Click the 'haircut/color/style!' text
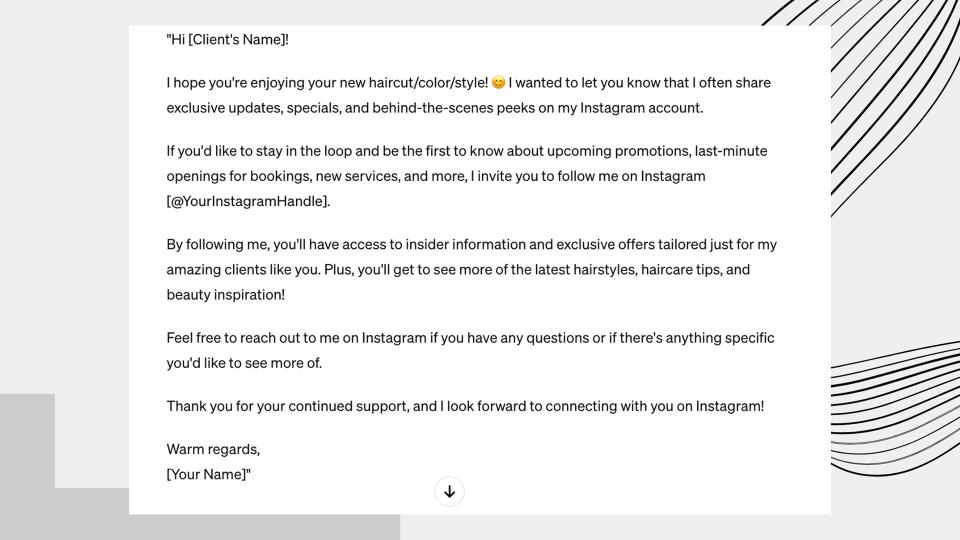Viewport: 960px width, 540px height. 429,83
